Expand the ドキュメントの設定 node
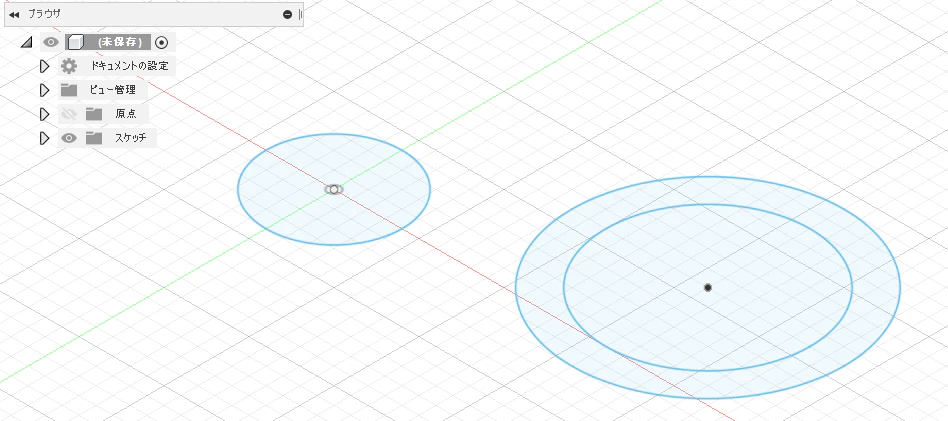Screen dimensions: 948x421 point(44,66)
